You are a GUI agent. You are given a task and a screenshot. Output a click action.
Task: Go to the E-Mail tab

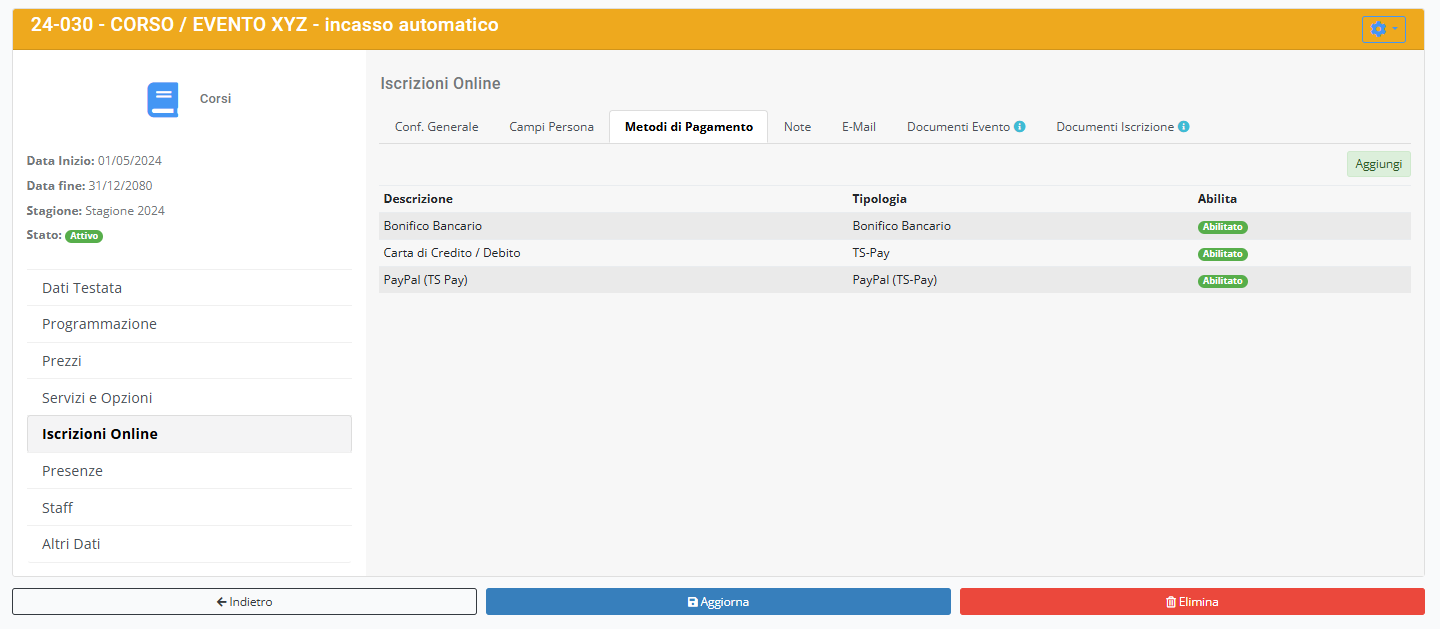coord(858,127)
